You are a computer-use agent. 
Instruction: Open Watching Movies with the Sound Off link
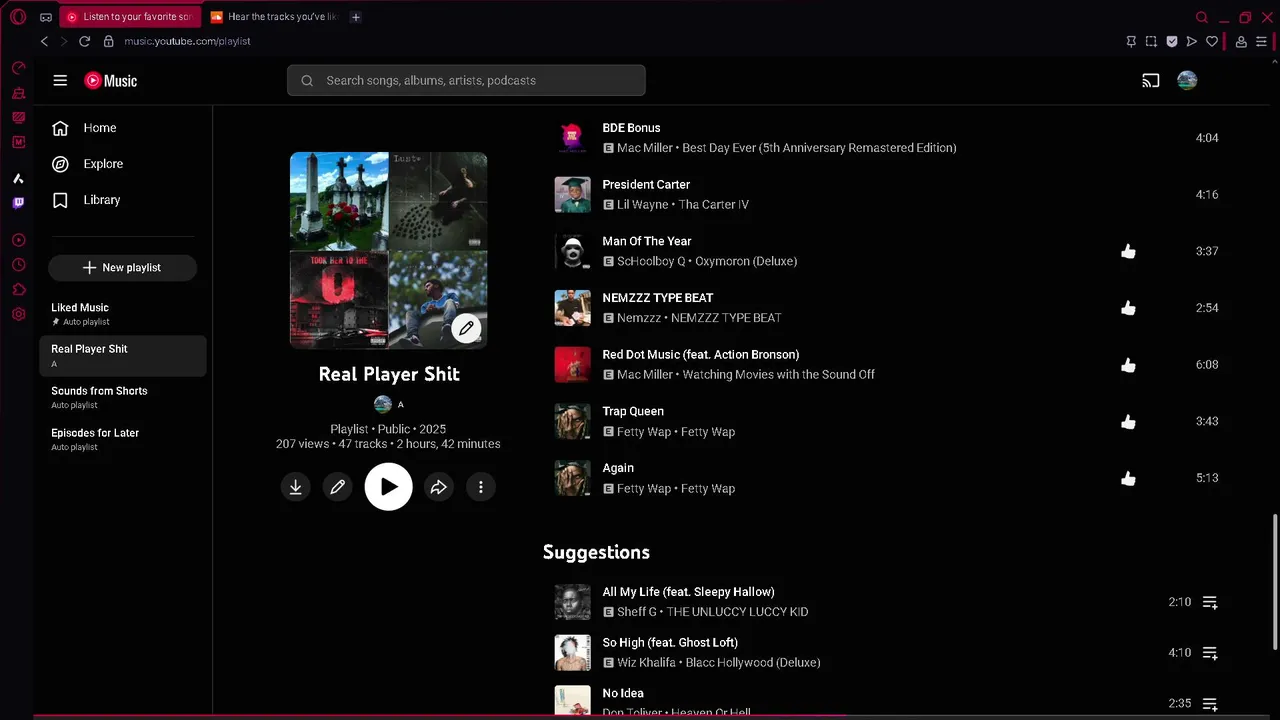(778, 375)
